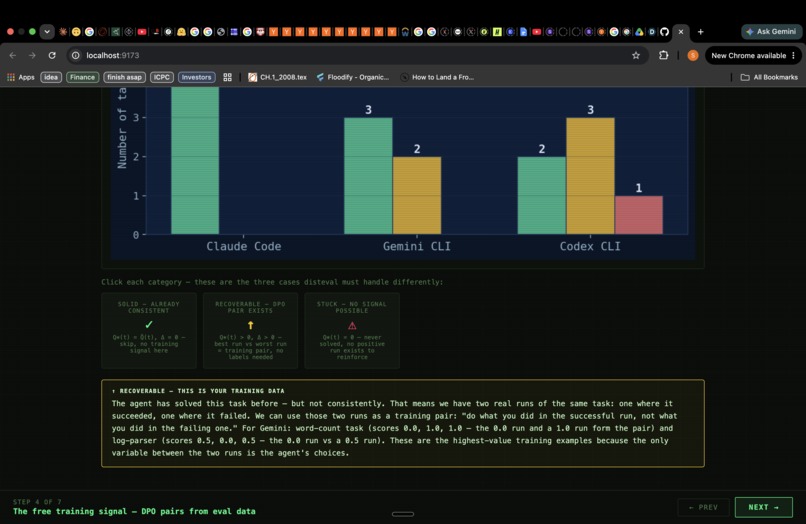Image resolution: width=806 pixels, height=524 pixels.
Task: Close the current active tab
Action: pyautogui.click(x=681, y=32)
